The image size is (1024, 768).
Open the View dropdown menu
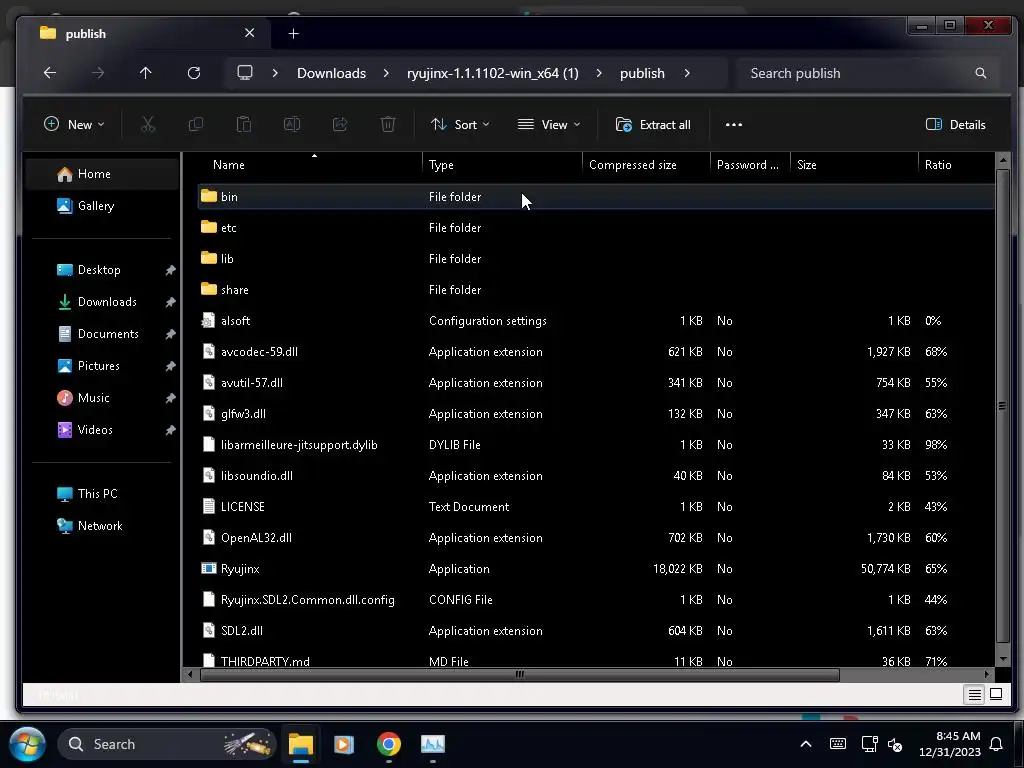coord(549,124)
